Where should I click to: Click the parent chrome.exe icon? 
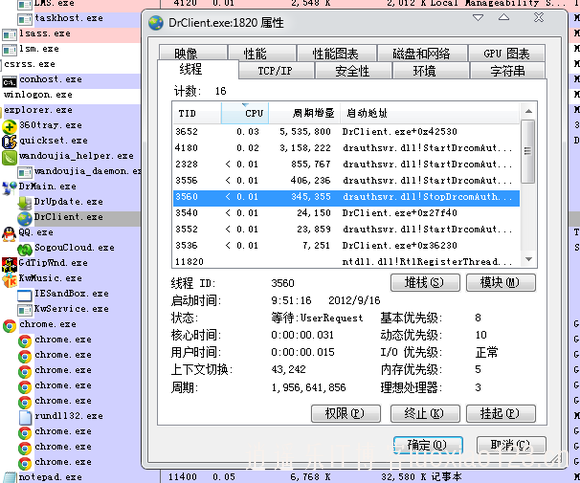[x=9, y=326]
